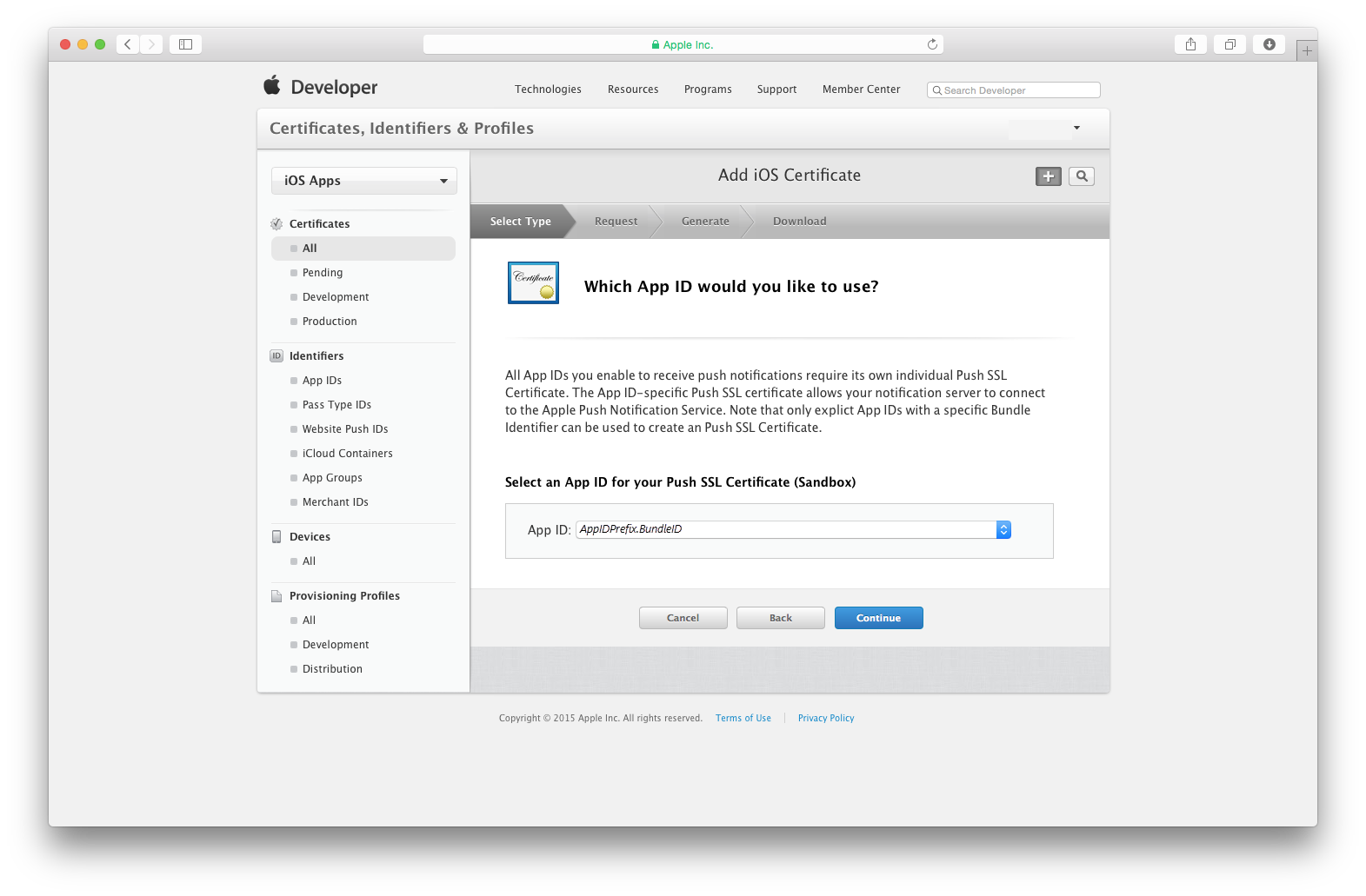
Task: Click the green lock icon in the address bar
Action: point(656,44)
